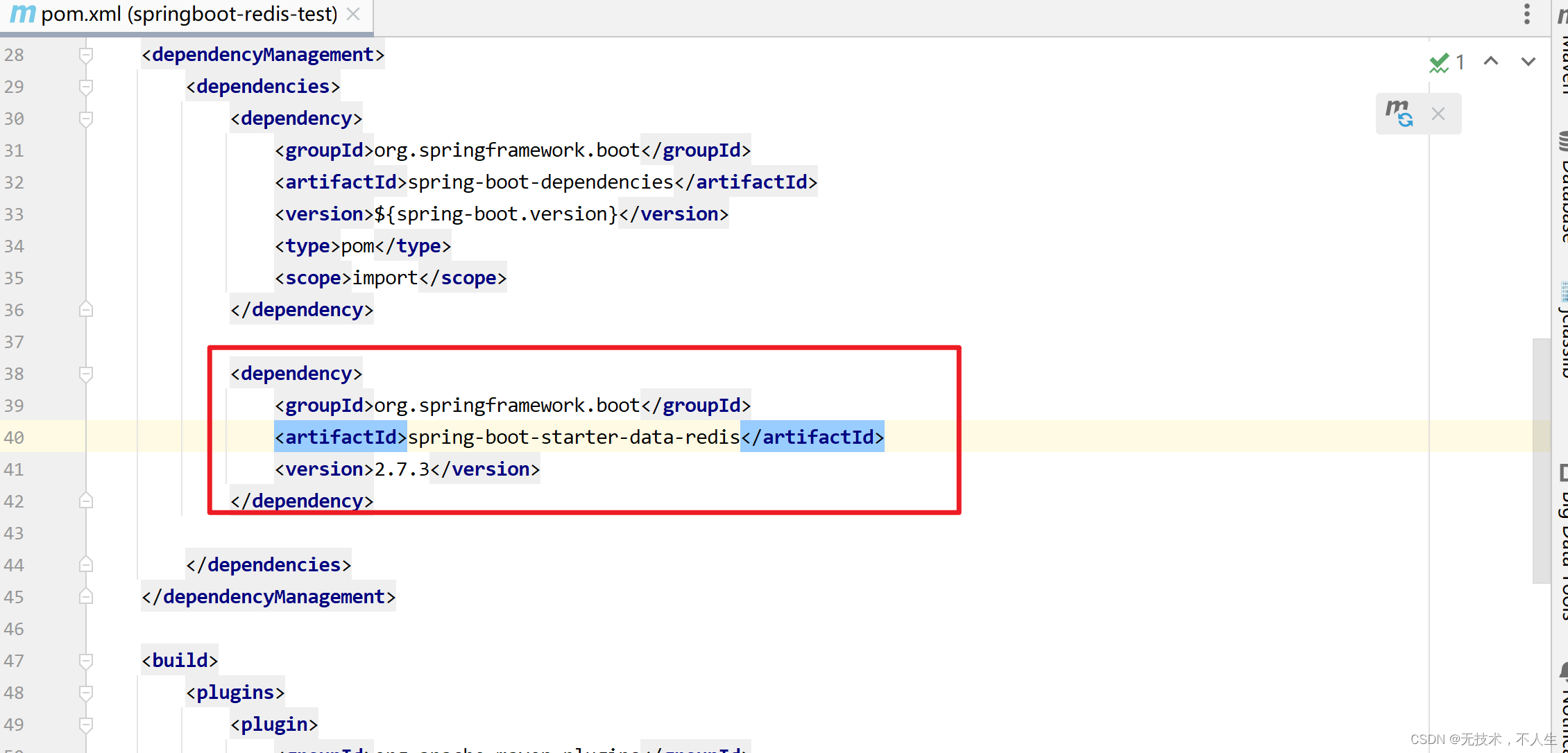
Task: Click the 2.7.3 version value
Action: [x=402, y=469]
